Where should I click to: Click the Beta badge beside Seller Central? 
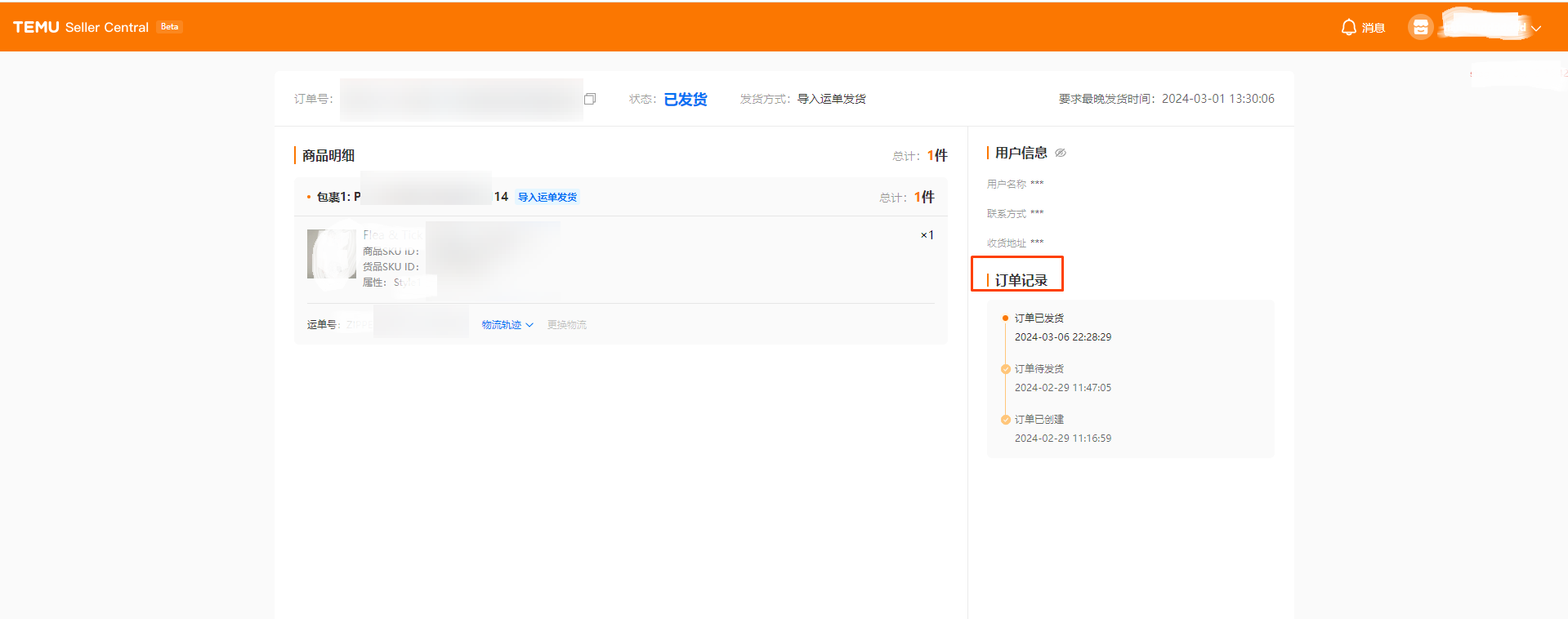(169, 27)
